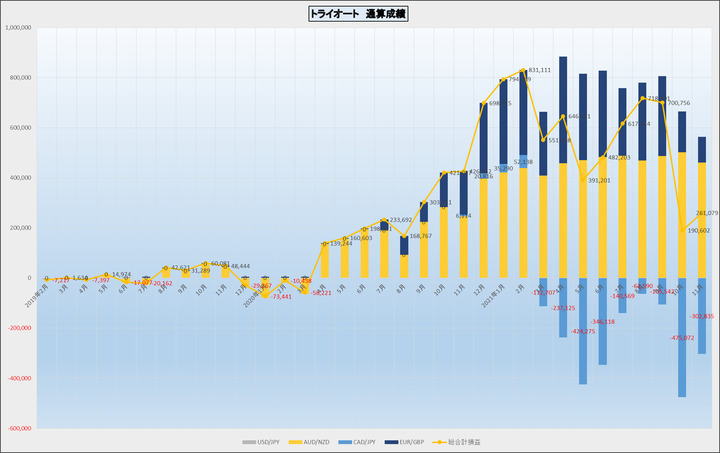Image resolution: width=720 pixels, height=453 pixels.
Task: Click the red -200,000 axis label
Action: coord(20,328)
